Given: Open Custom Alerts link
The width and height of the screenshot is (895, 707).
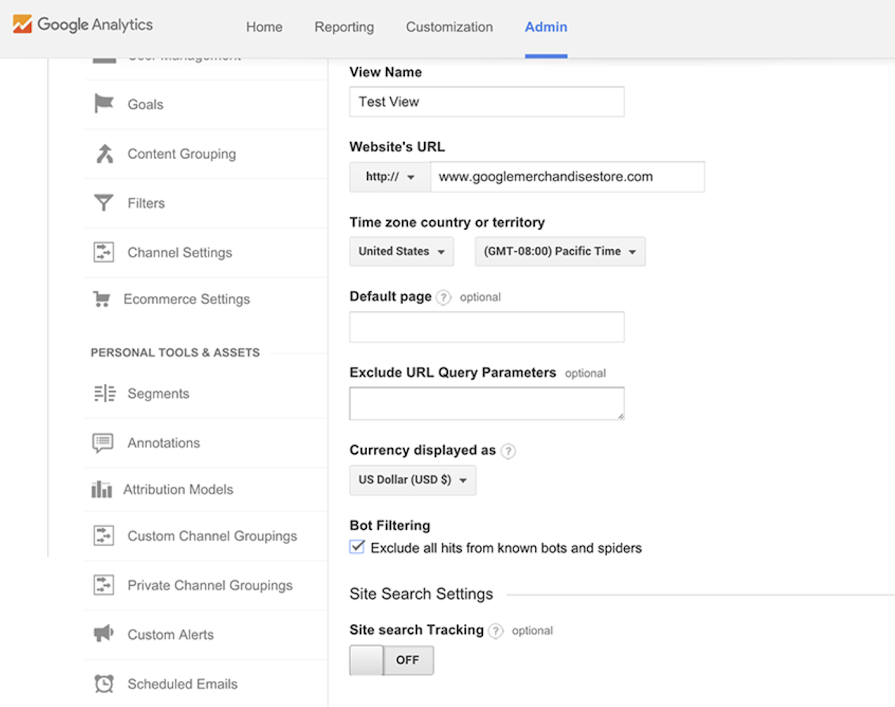Looking at the screenshot, I should (x=171, y=635).
